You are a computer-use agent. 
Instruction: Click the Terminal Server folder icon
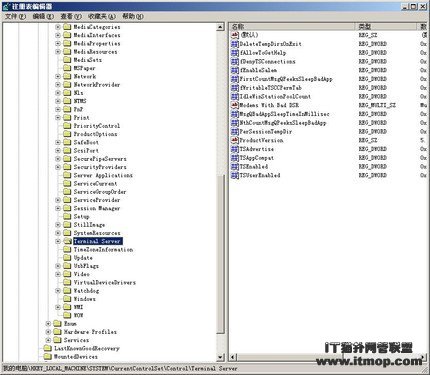click(x=67, y=241)
